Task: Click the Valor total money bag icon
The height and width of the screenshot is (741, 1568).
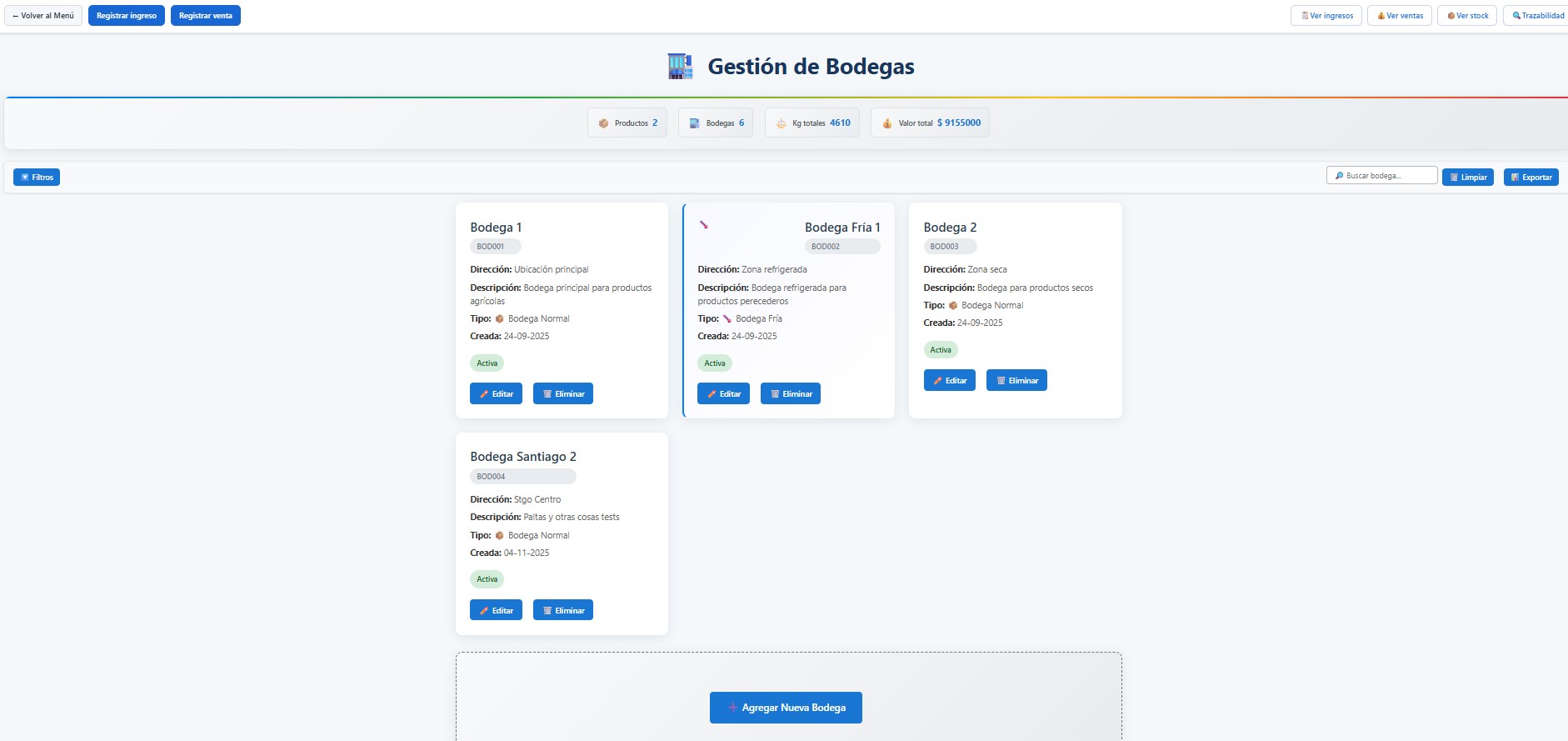Action: click(887, 123)
